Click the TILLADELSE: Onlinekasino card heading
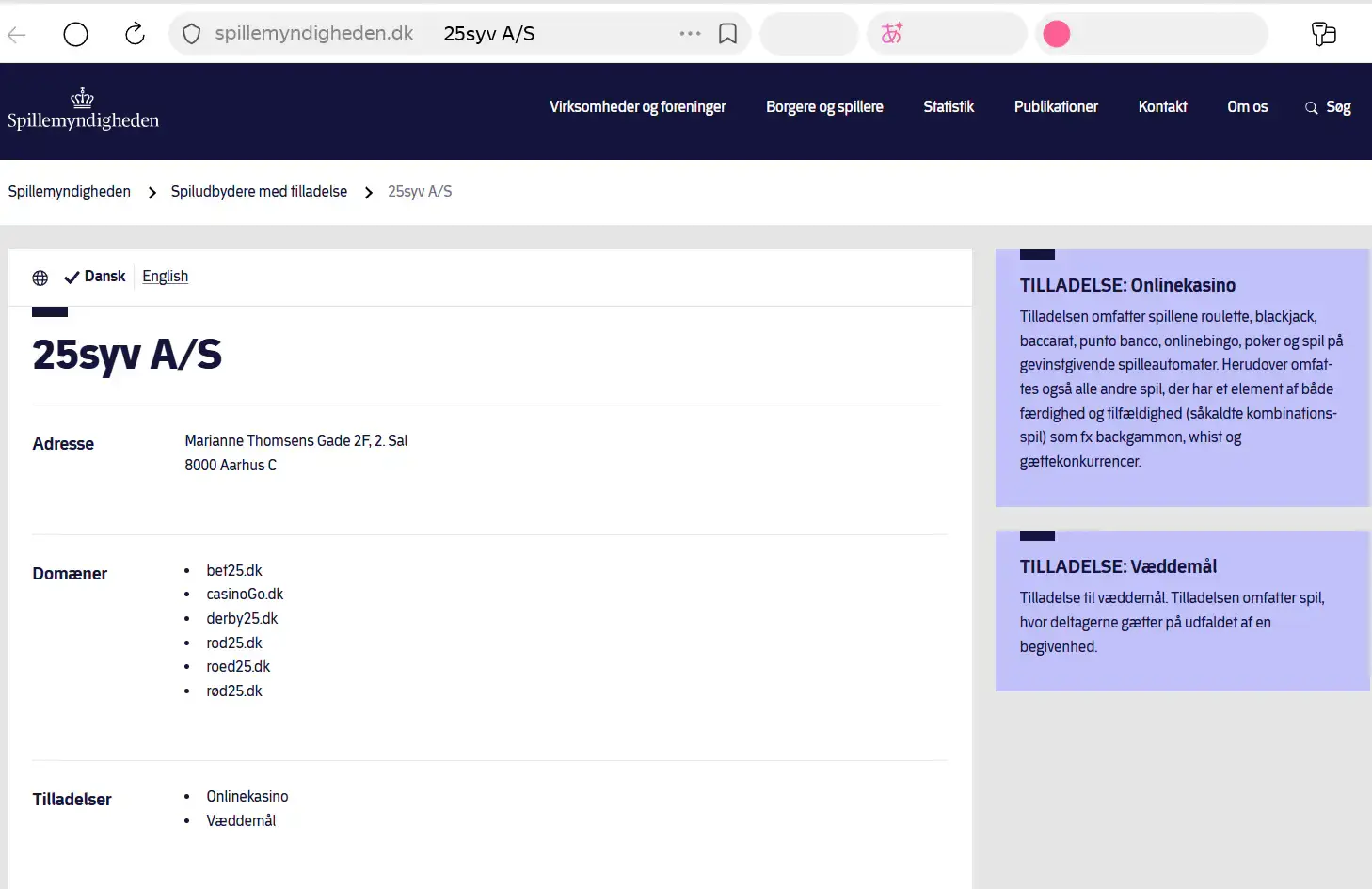Image resolution: width=1372 pixels, height=889 pixels. [1127, 285]
